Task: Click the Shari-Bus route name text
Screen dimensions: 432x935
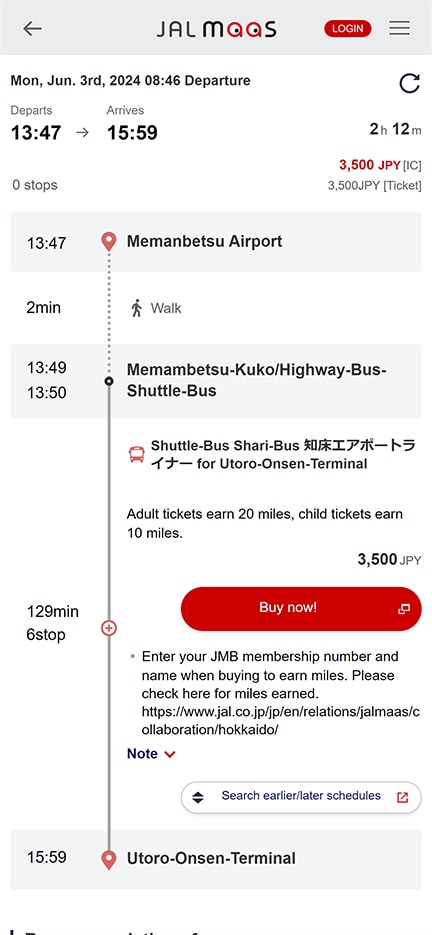Action: click(283, 454)
